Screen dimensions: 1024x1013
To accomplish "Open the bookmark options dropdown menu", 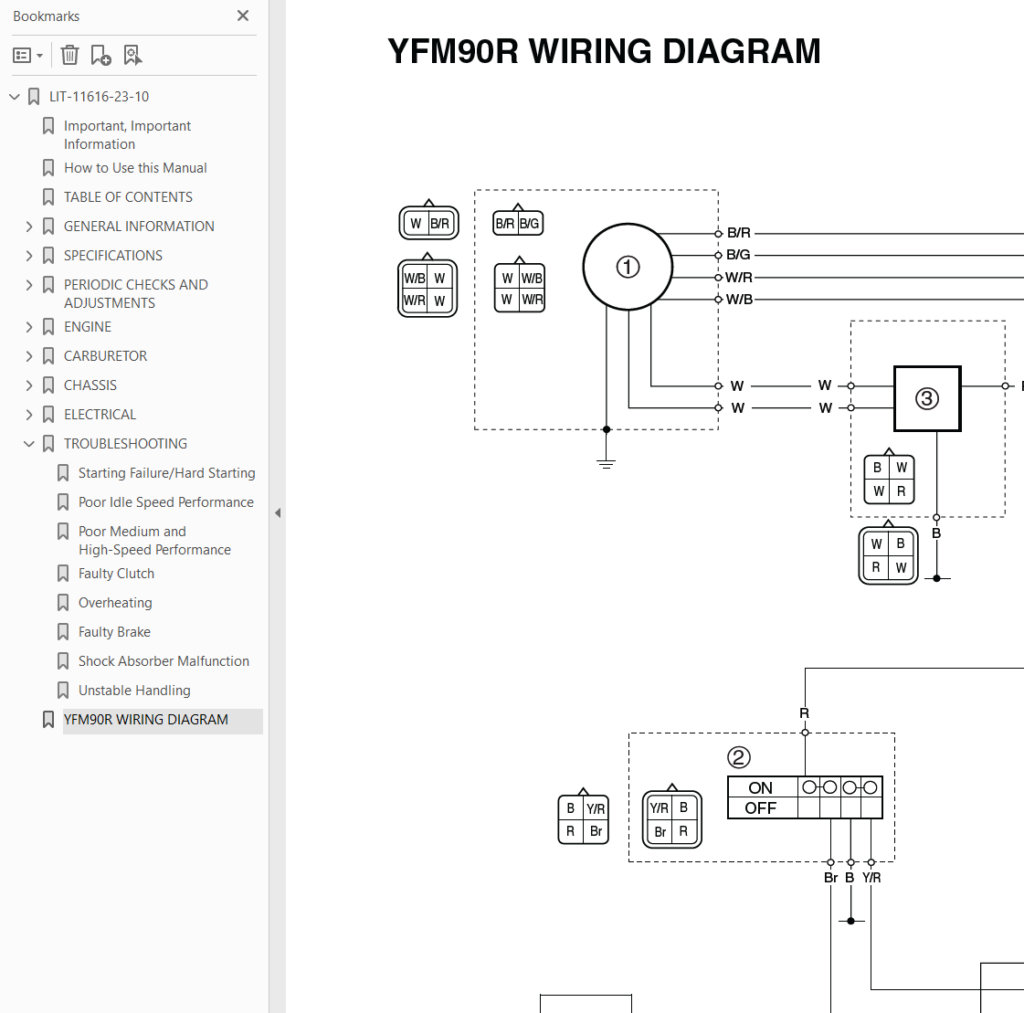I will (28, 56).
